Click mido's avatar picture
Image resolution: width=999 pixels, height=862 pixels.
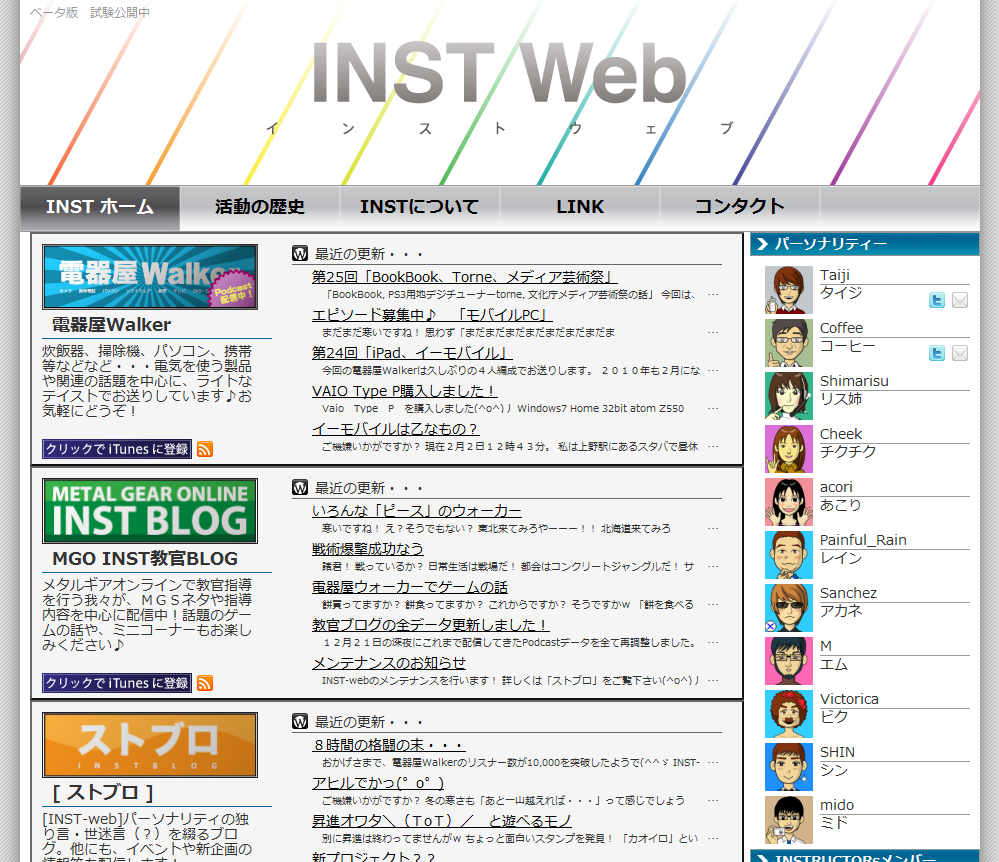(x=789, y=819)
